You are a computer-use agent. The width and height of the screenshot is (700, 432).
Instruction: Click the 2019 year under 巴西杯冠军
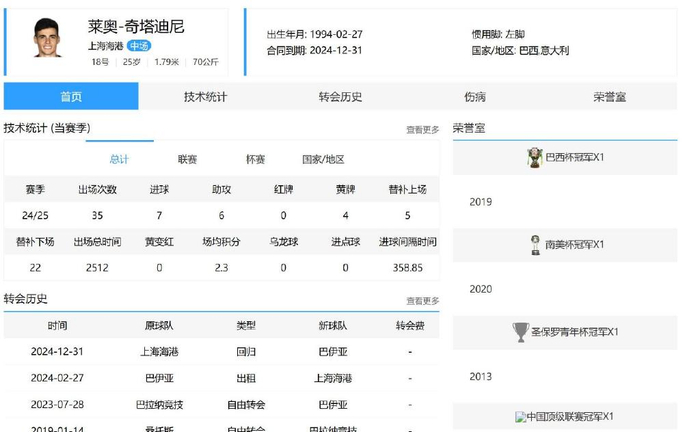point(480,202)
